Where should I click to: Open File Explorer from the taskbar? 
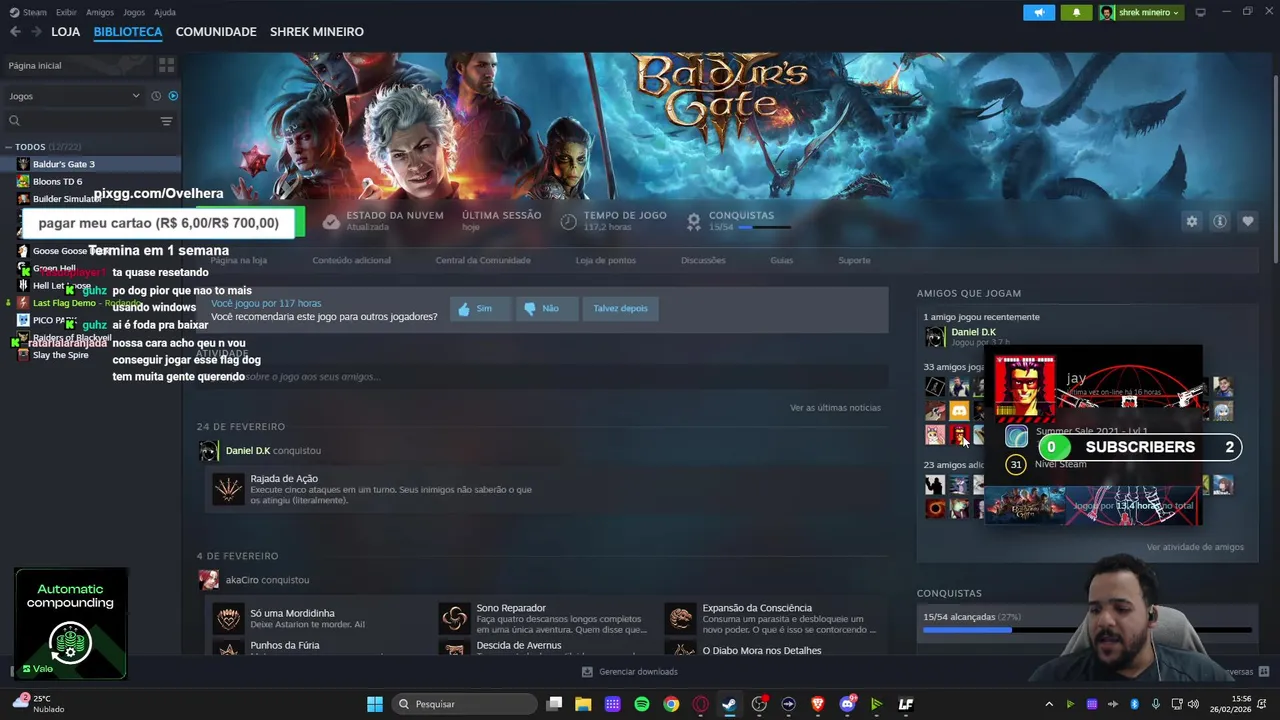(583, 704)
